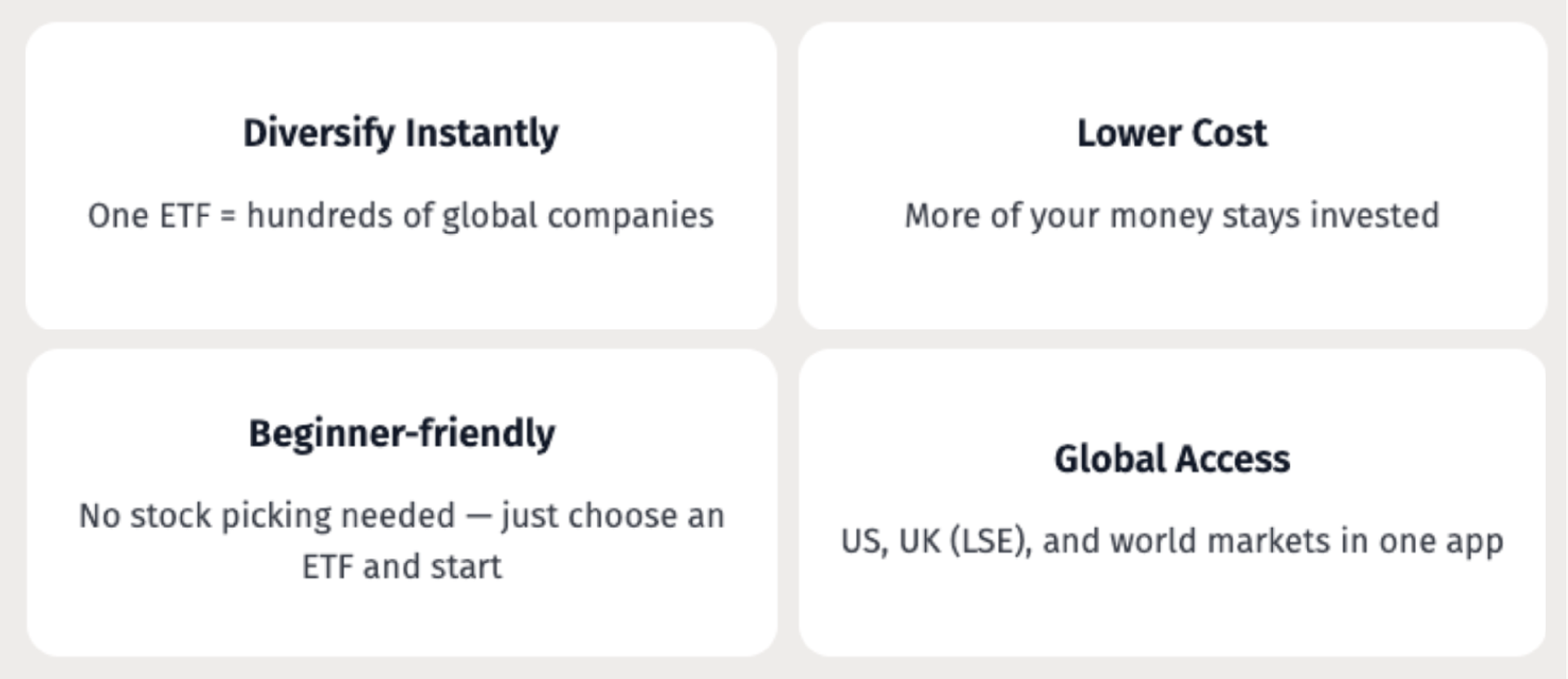Viewport: 1568px width, 679px height.
Task: Click the "Diversify Instantly" heading
Action: (x=400, y=133)
